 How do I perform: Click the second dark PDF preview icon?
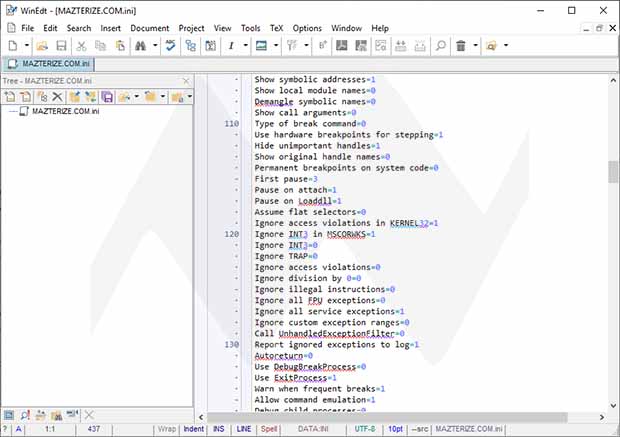(x=361, y=45)
